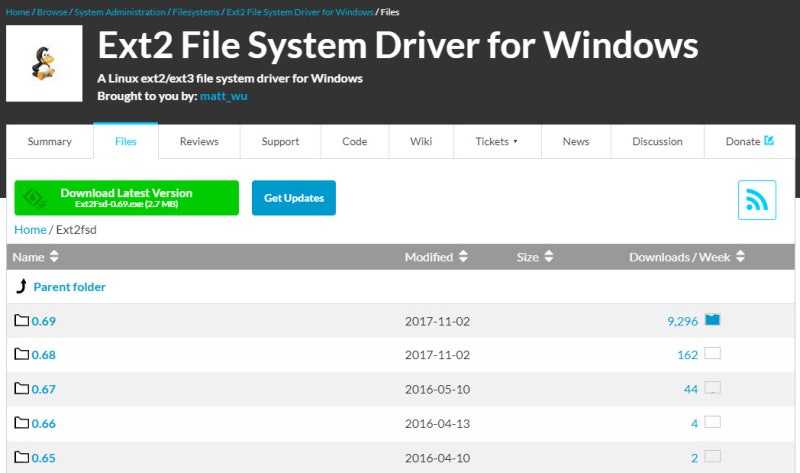The height and width of the screenshot is (473, 800).
Task: Click the Tux penguin project logo
Action: pyautogui.click(x=42, y=62)
